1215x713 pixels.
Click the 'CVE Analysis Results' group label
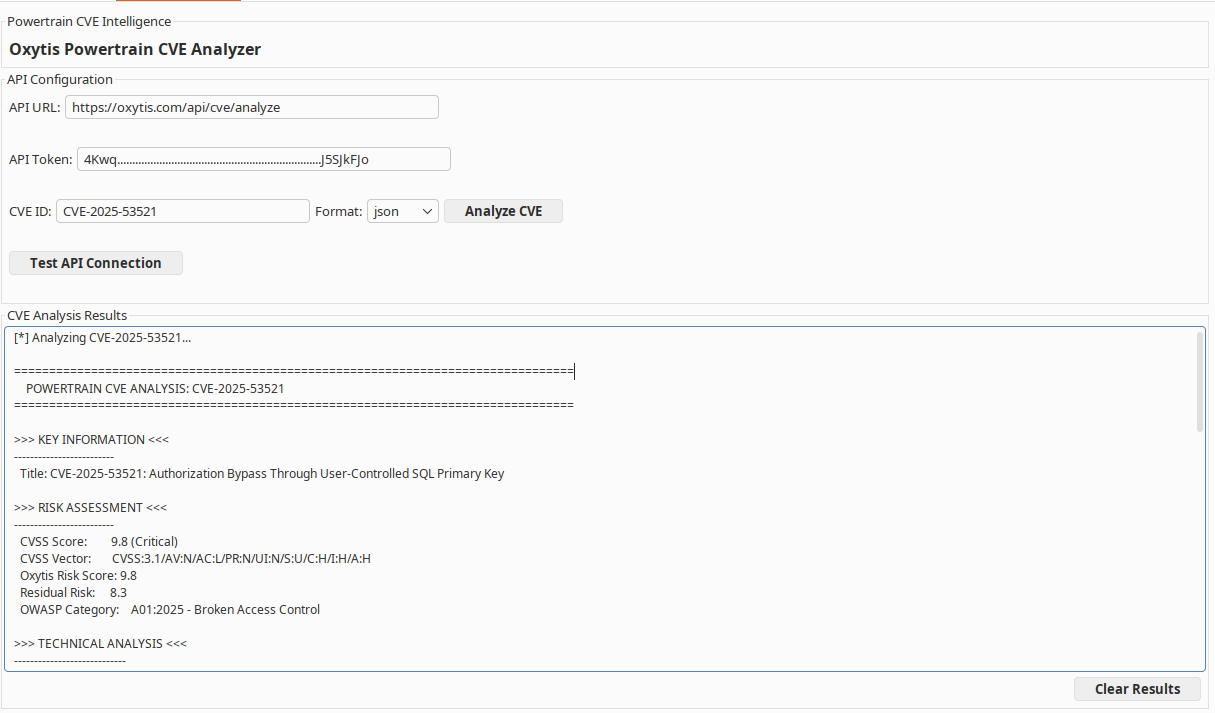(x=67, y=315)
